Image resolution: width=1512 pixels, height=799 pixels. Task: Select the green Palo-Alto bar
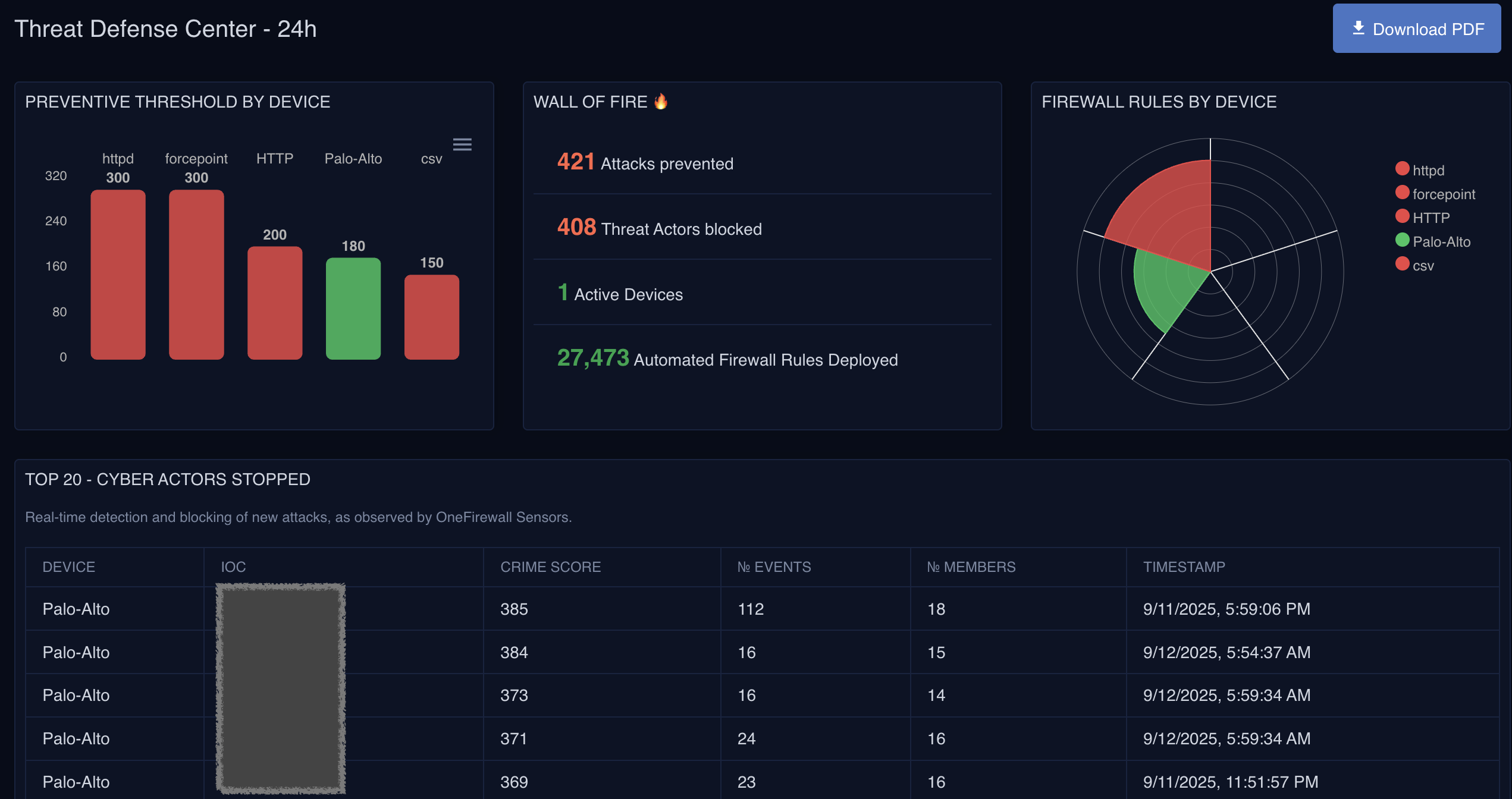(x=353, y=309)
